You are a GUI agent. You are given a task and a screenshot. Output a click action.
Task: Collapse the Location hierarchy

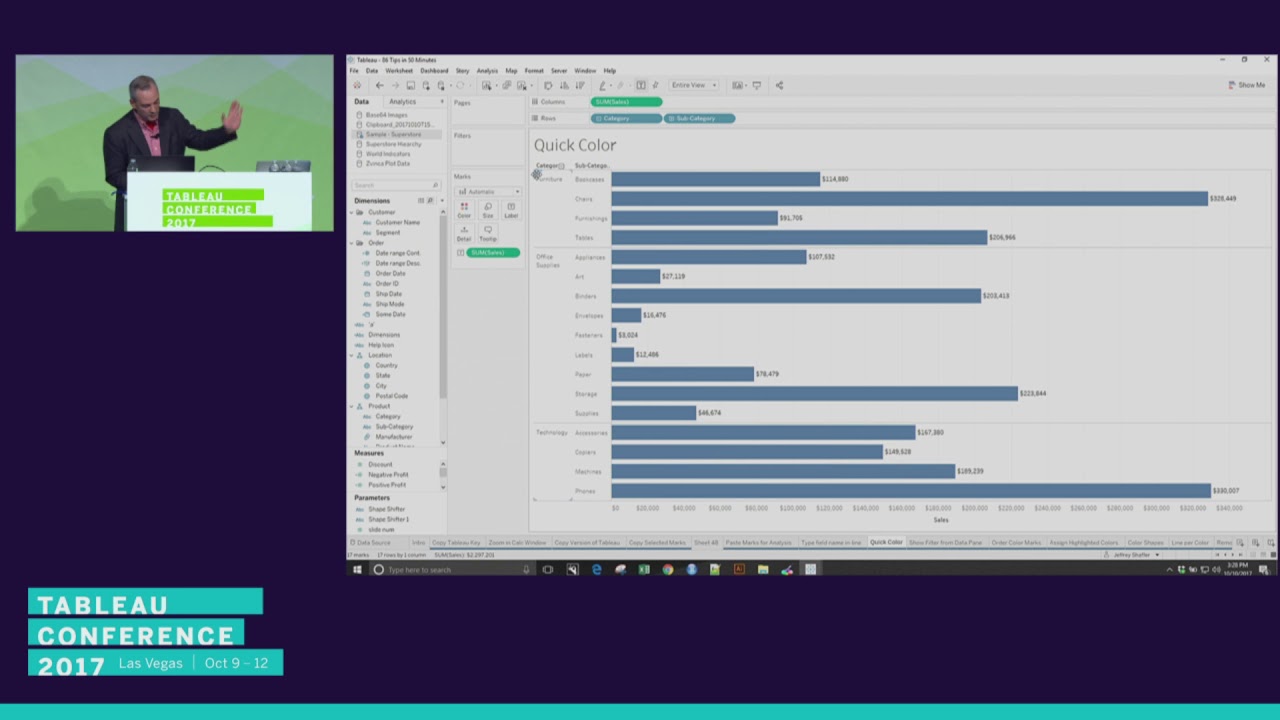pyautogui.click(x=352, y=355)
